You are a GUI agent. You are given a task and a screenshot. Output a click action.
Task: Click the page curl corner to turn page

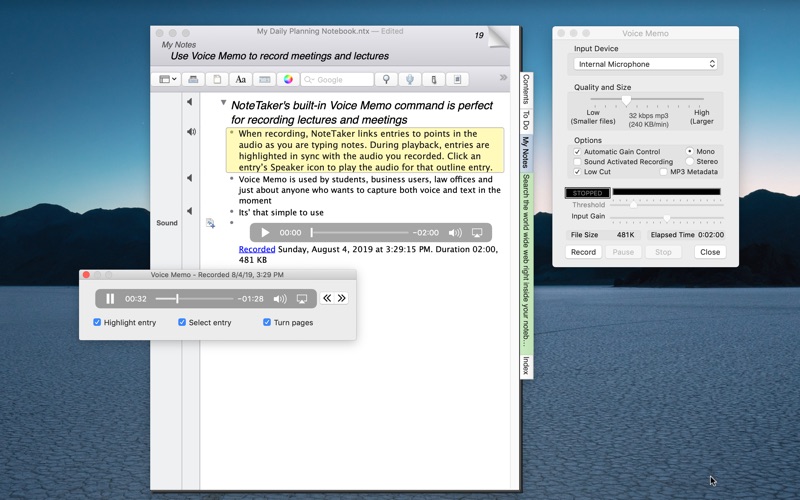tap(498, 37)
